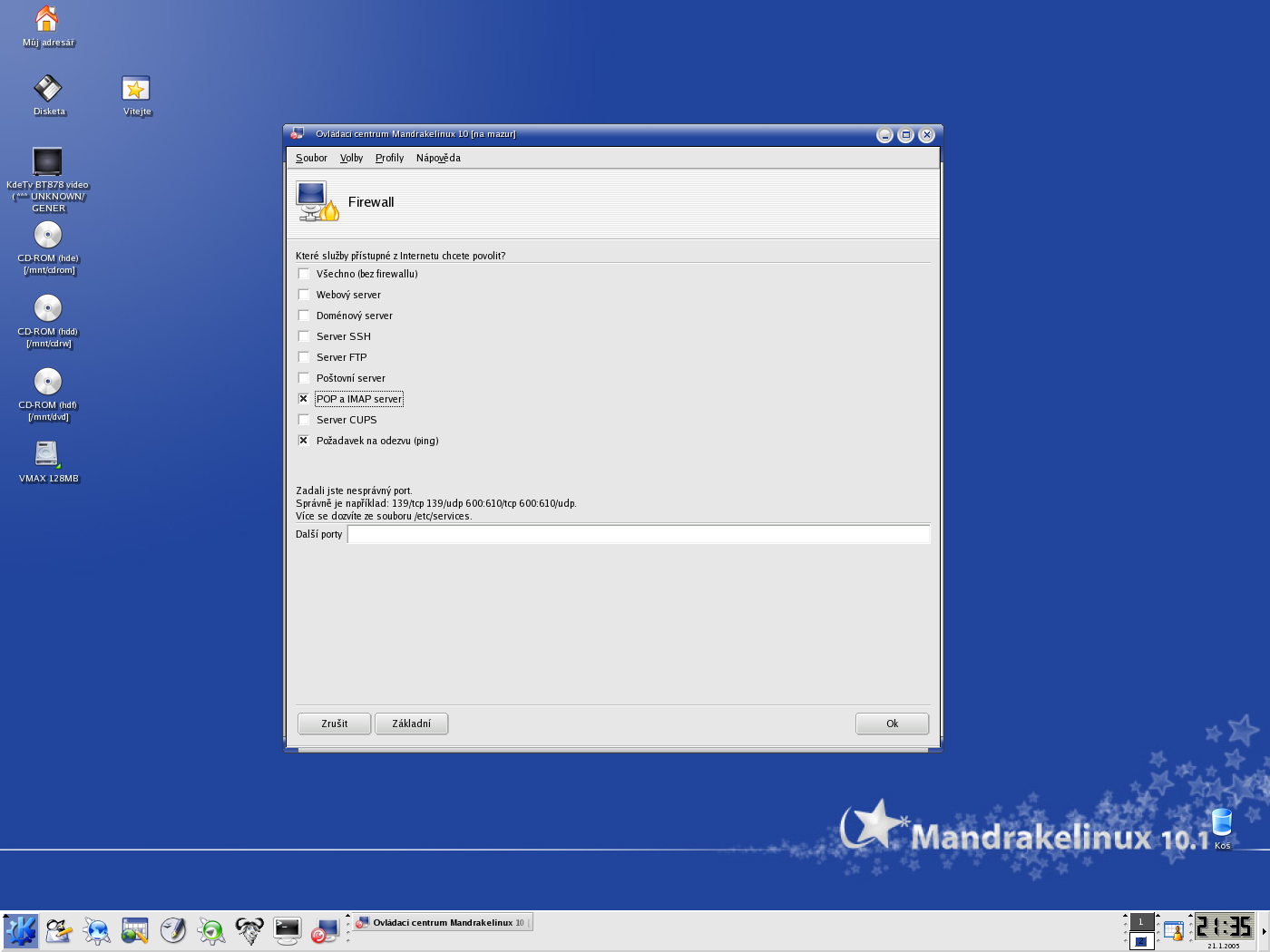The height and width of the screenshot is (952, 1270).
Task: Click the Firewall computer-with-flame header icon
Action: [317, 201]
